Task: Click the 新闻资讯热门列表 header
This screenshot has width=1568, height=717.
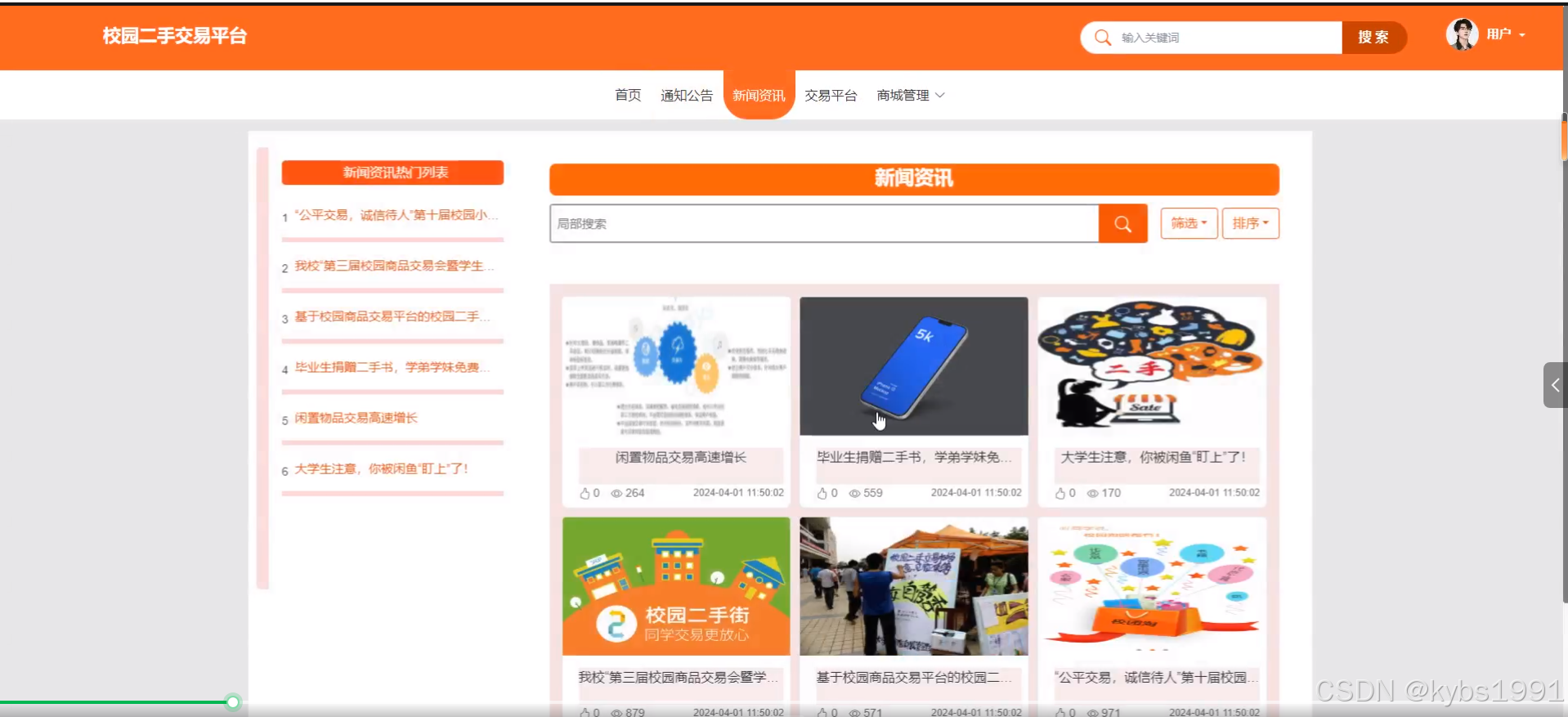Action: pyautogui.click(x=392, y=173)
